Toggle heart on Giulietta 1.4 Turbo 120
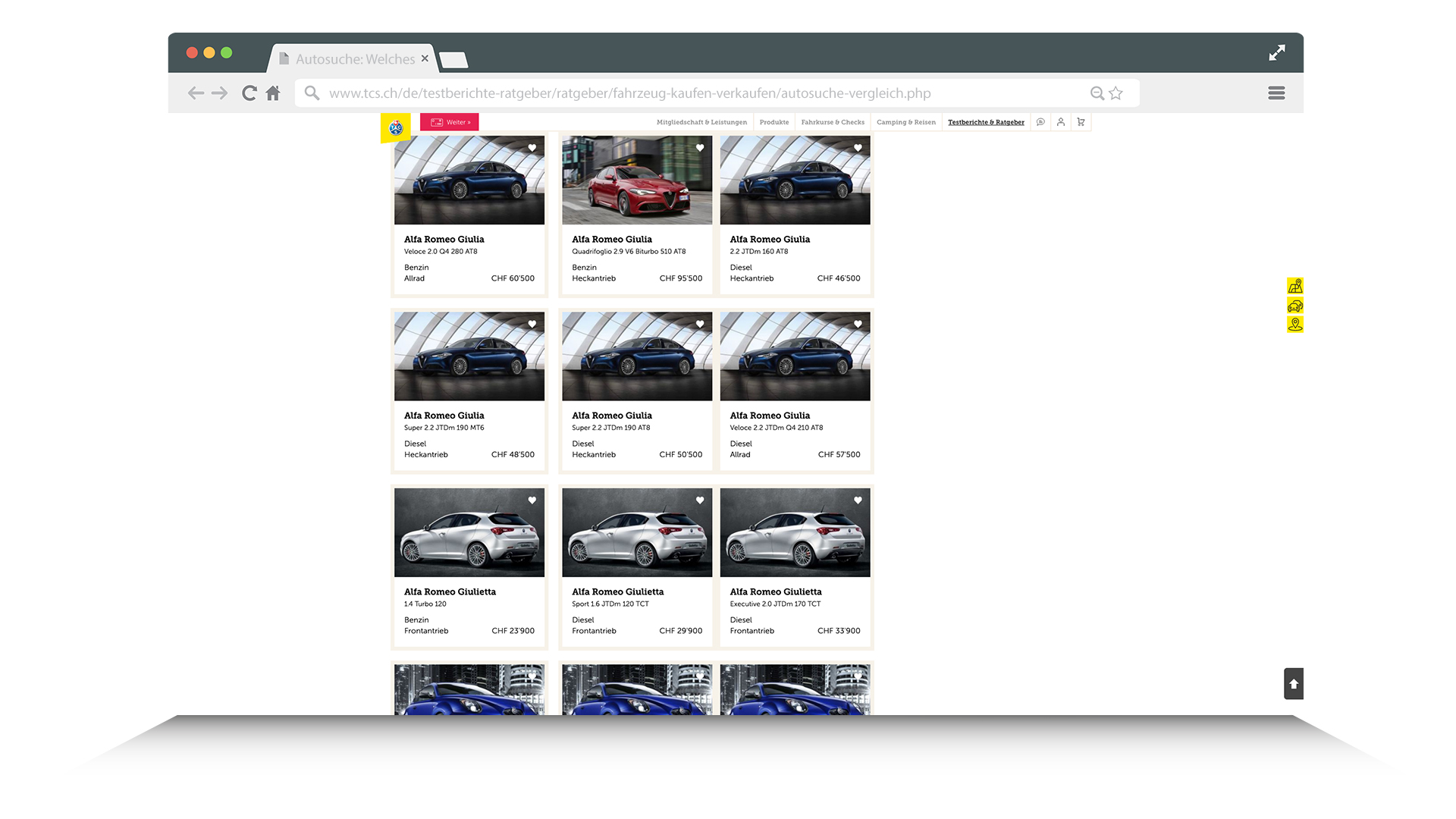Screen dimensions: 1456x819 (x=532, y=500)
